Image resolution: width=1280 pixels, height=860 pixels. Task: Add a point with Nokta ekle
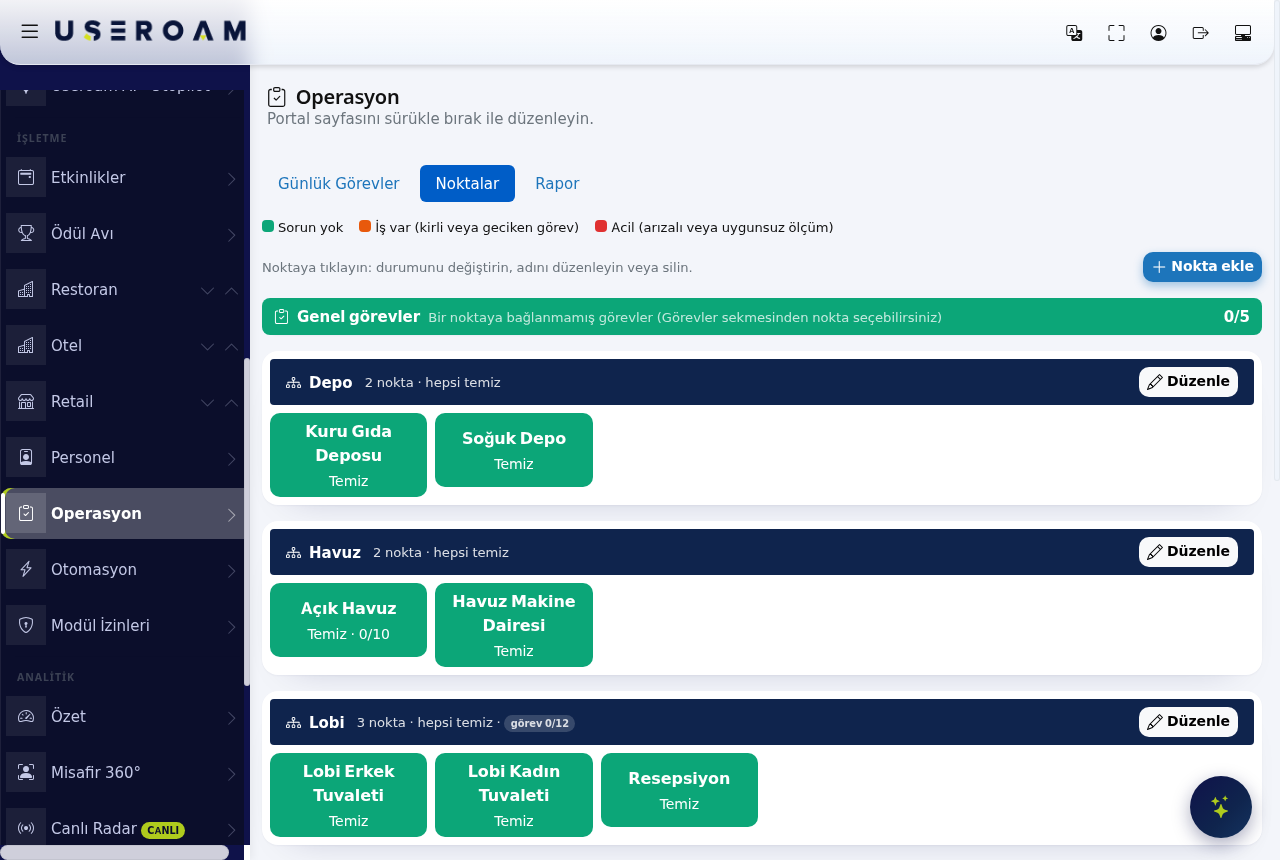(1202, 267)
